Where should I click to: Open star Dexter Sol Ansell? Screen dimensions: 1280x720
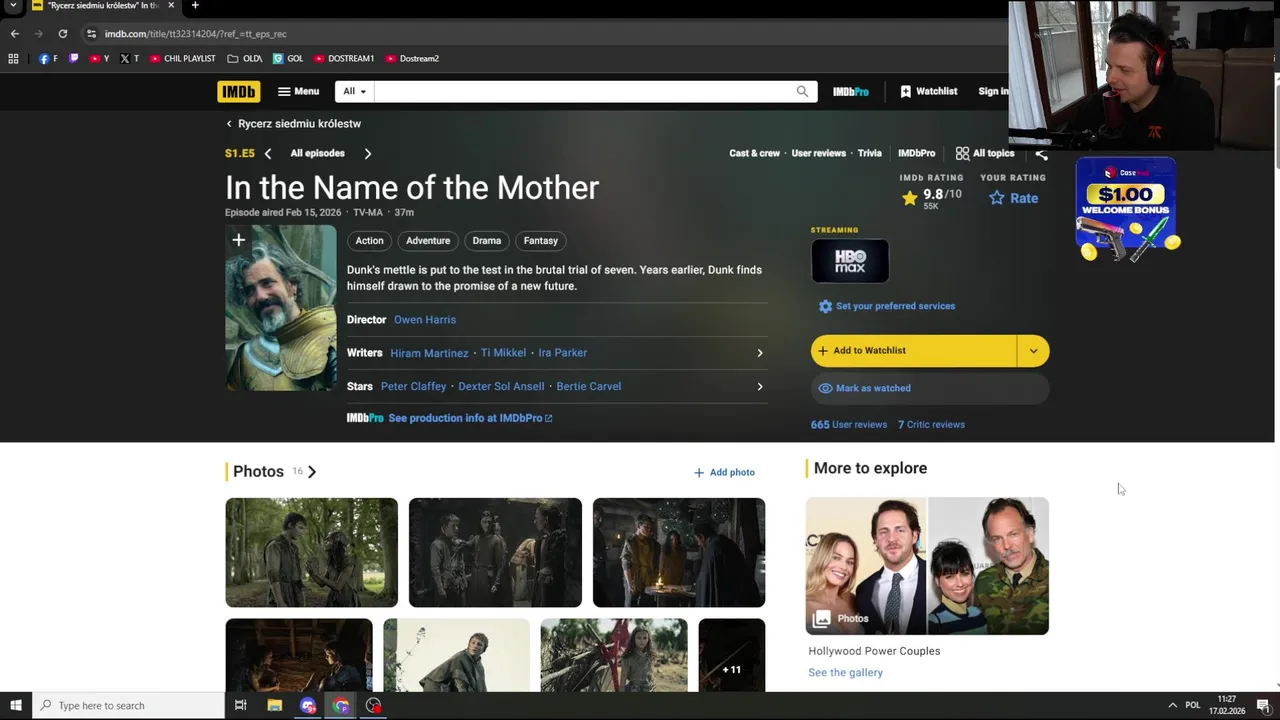[501, 386]
